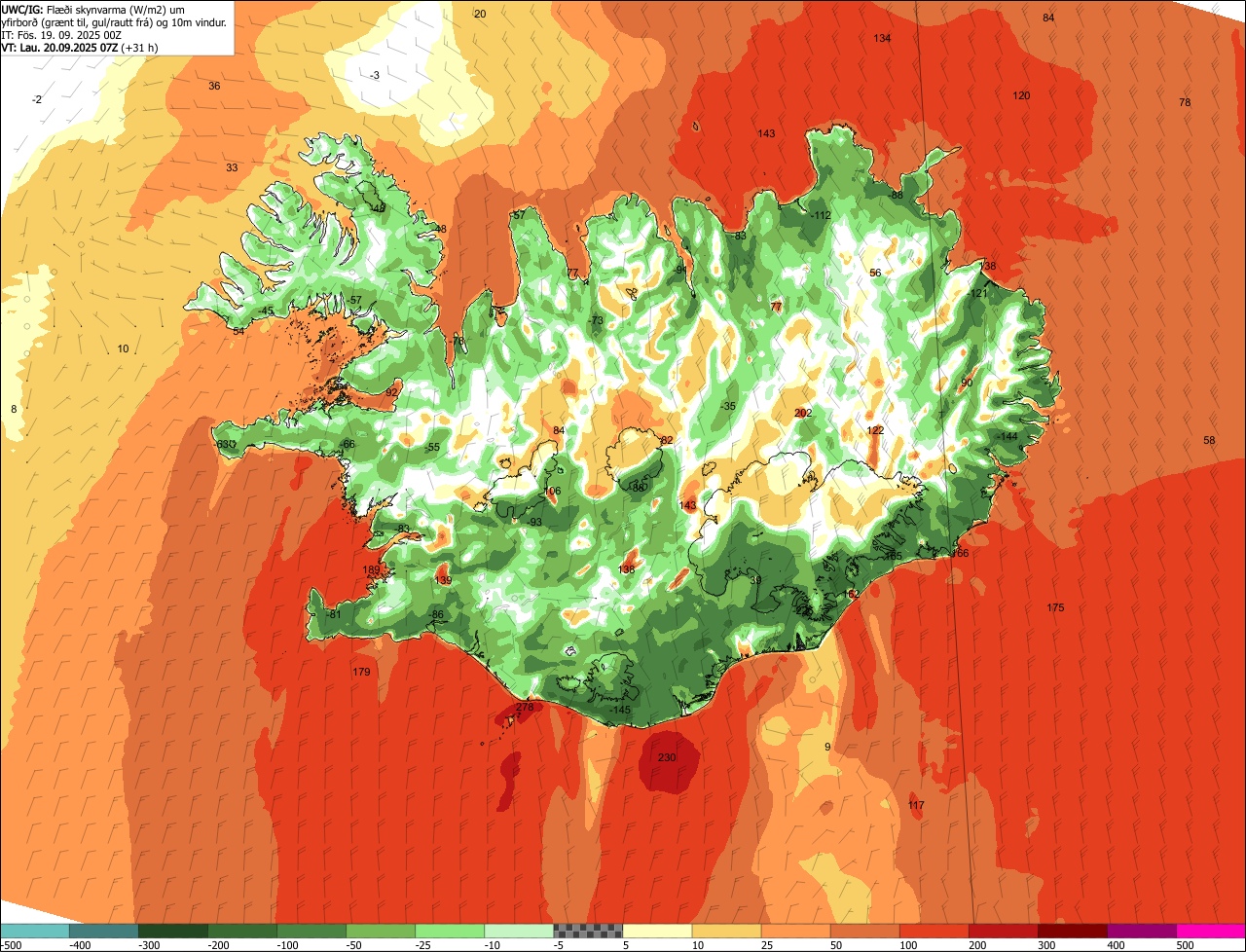The image size is (1246, 952).
Task: Select the -112 value in the northeast
Action: 820,215
